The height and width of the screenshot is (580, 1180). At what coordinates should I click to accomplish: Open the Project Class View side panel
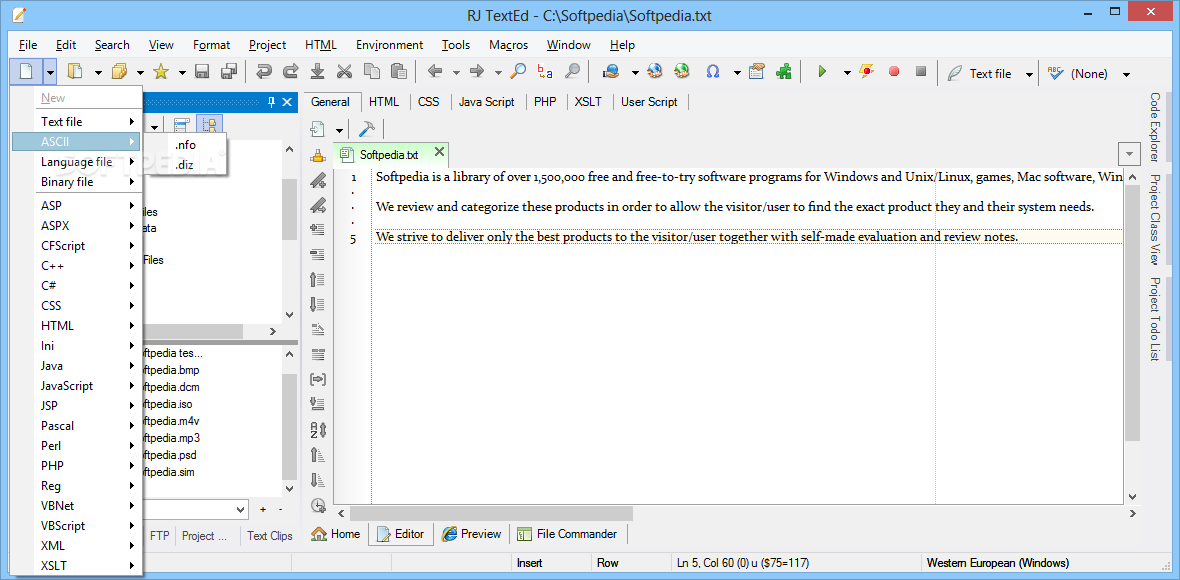click(1154, 220)
